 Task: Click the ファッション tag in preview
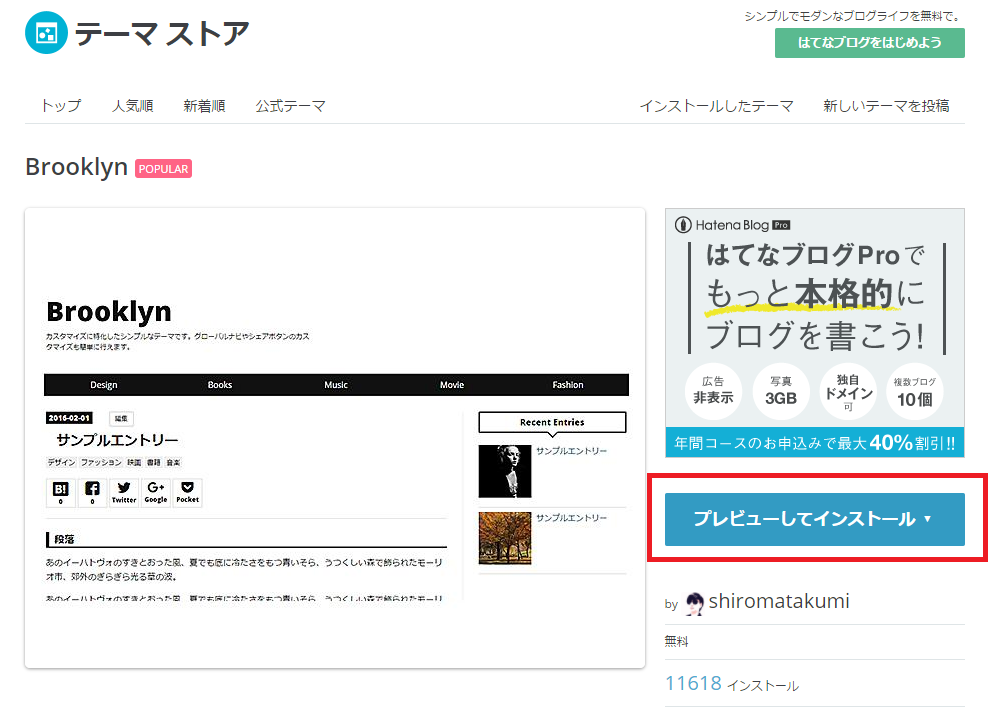coord(101,462)
